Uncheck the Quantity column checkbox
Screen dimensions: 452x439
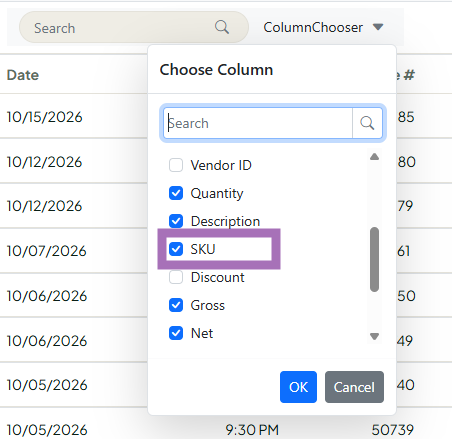click(x=176, y=193)
